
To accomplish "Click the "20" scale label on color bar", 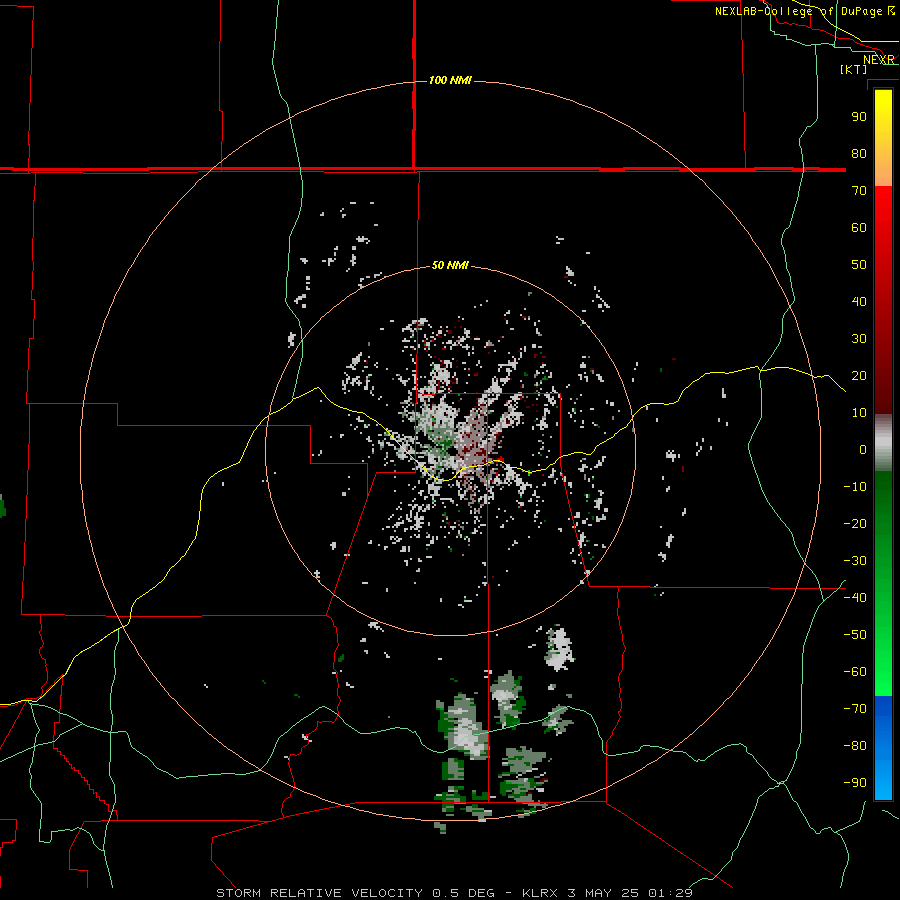I will point(859,375).
